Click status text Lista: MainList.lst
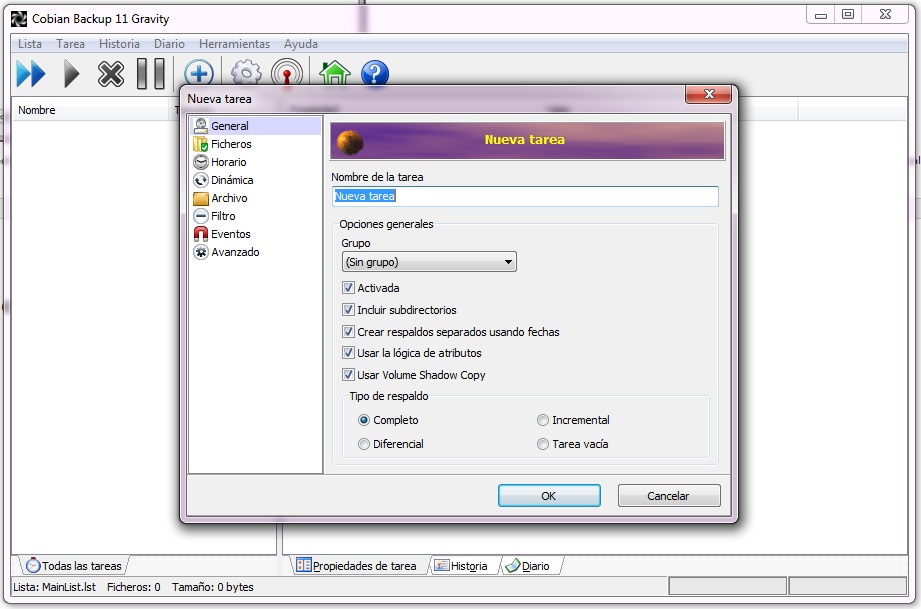The image size is (921, 609). [55, 587]
